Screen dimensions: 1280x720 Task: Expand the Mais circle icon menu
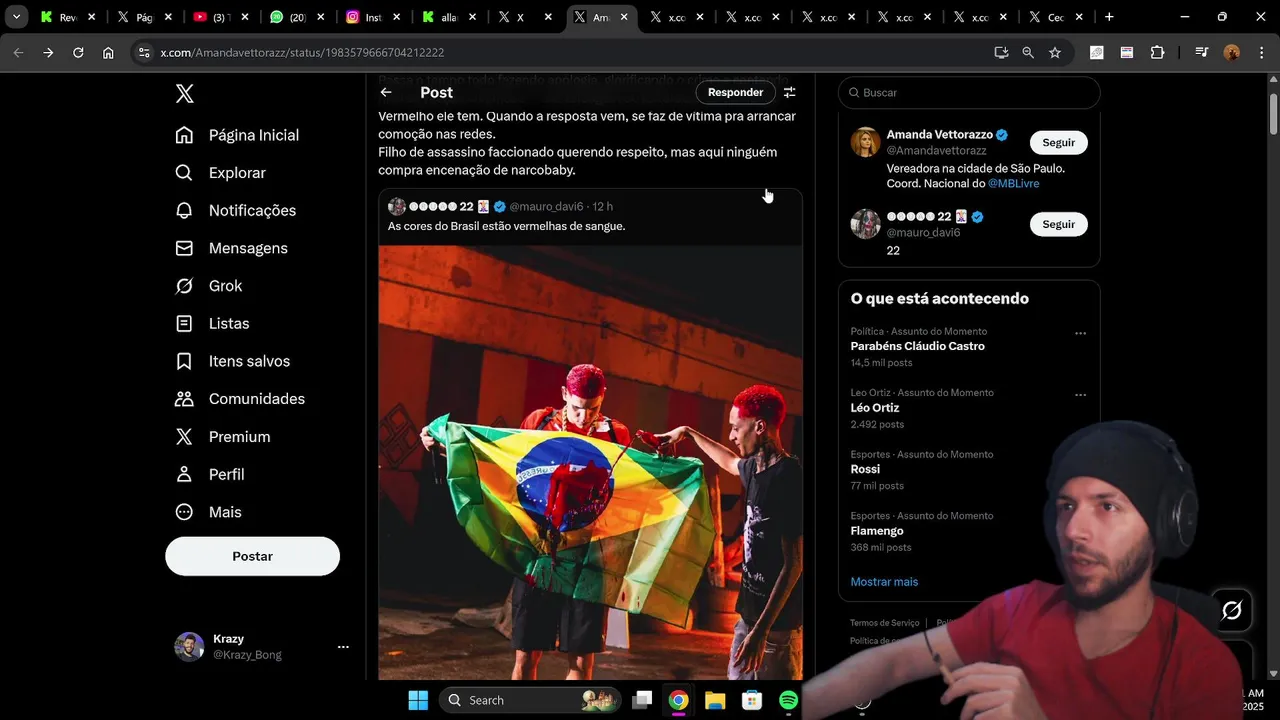point(184,512)
